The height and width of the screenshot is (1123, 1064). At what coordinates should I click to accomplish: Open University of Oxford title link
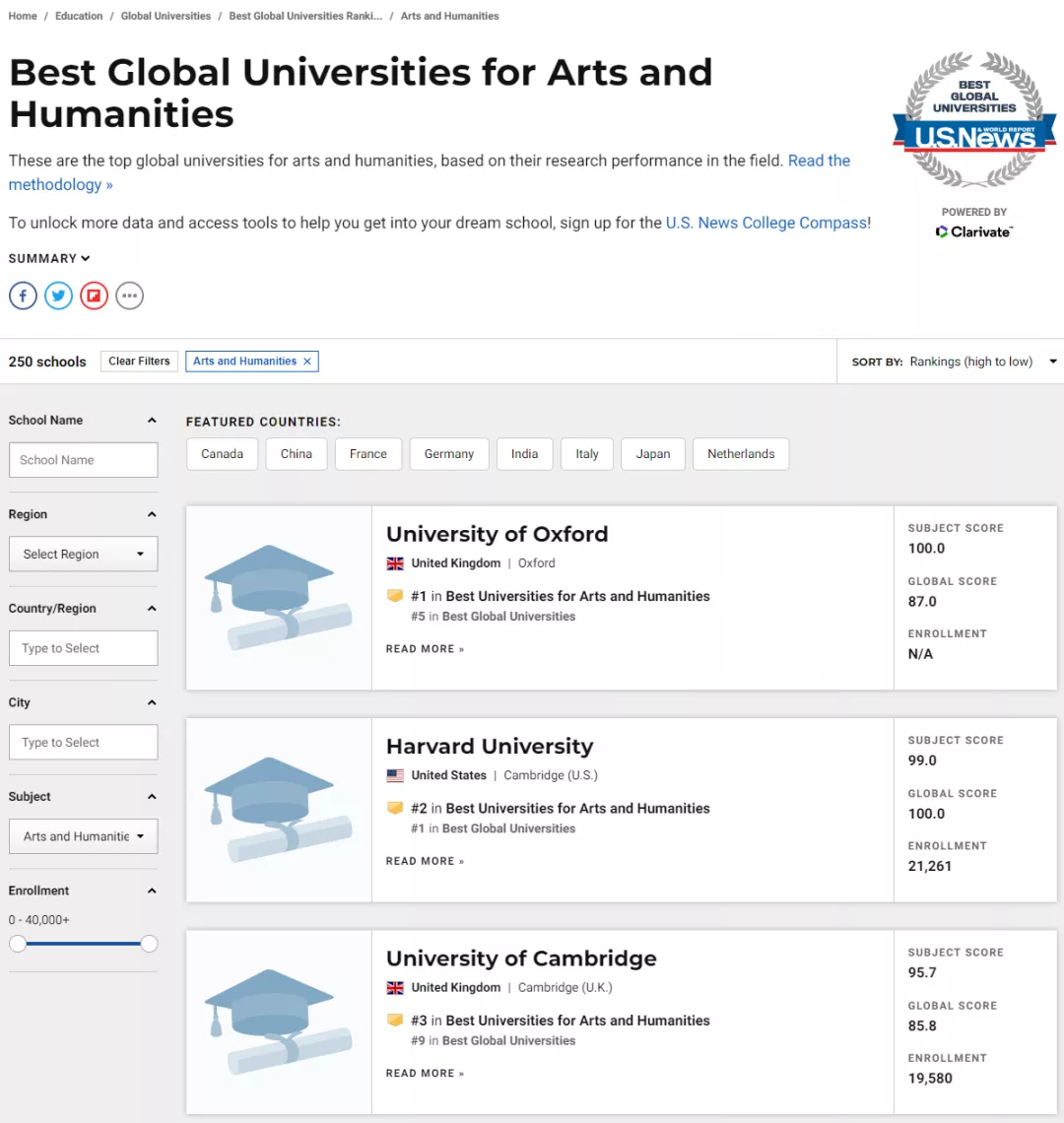point(498,534)
